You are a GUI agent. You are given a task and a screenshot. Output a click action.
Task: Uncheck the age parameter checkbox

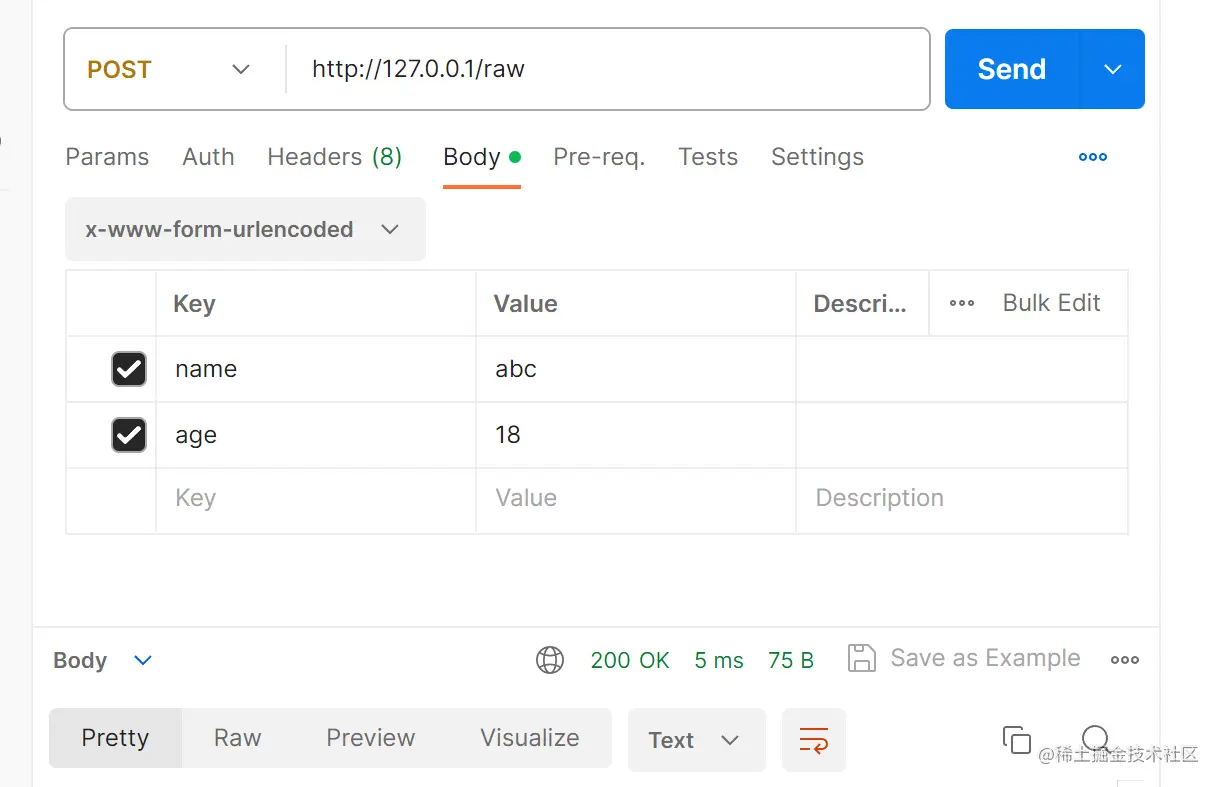pos(129,435)
